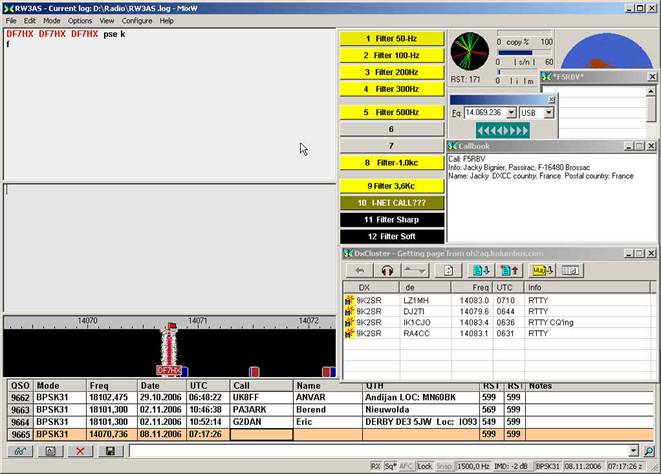Screen dimensions: 661x474
Task: Open the Configure menu
Action: coord(137,21)
